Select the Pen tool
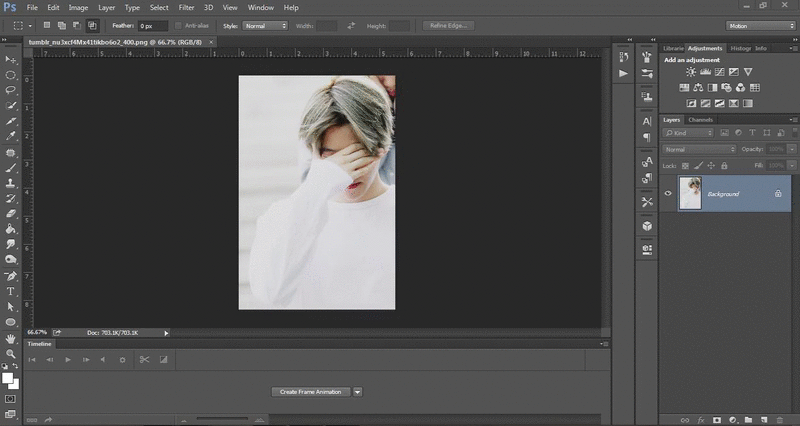Screen dimensions: 800x426 click(x=11, y=276)
